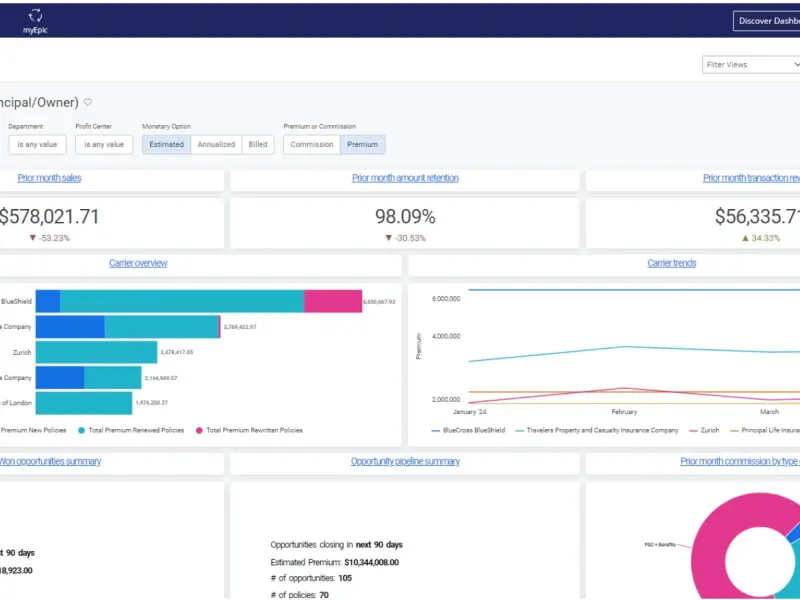This screenshot has height=600, width=800.
Task: Click the Total Premium Rewritten Policies legend dot
Action: pyautogui.click(x=199, y=430)
